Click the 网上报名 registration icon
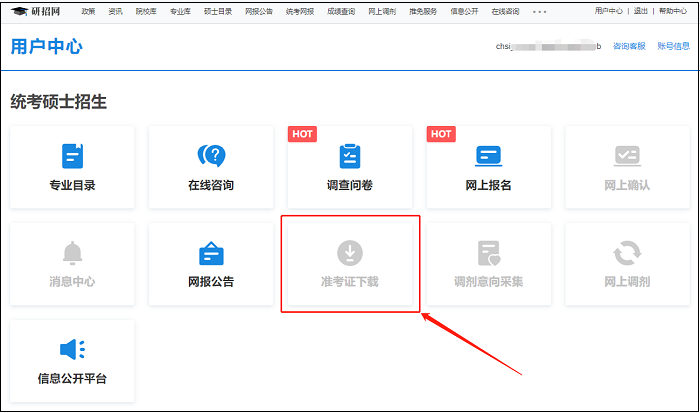 tap(488, 156)
